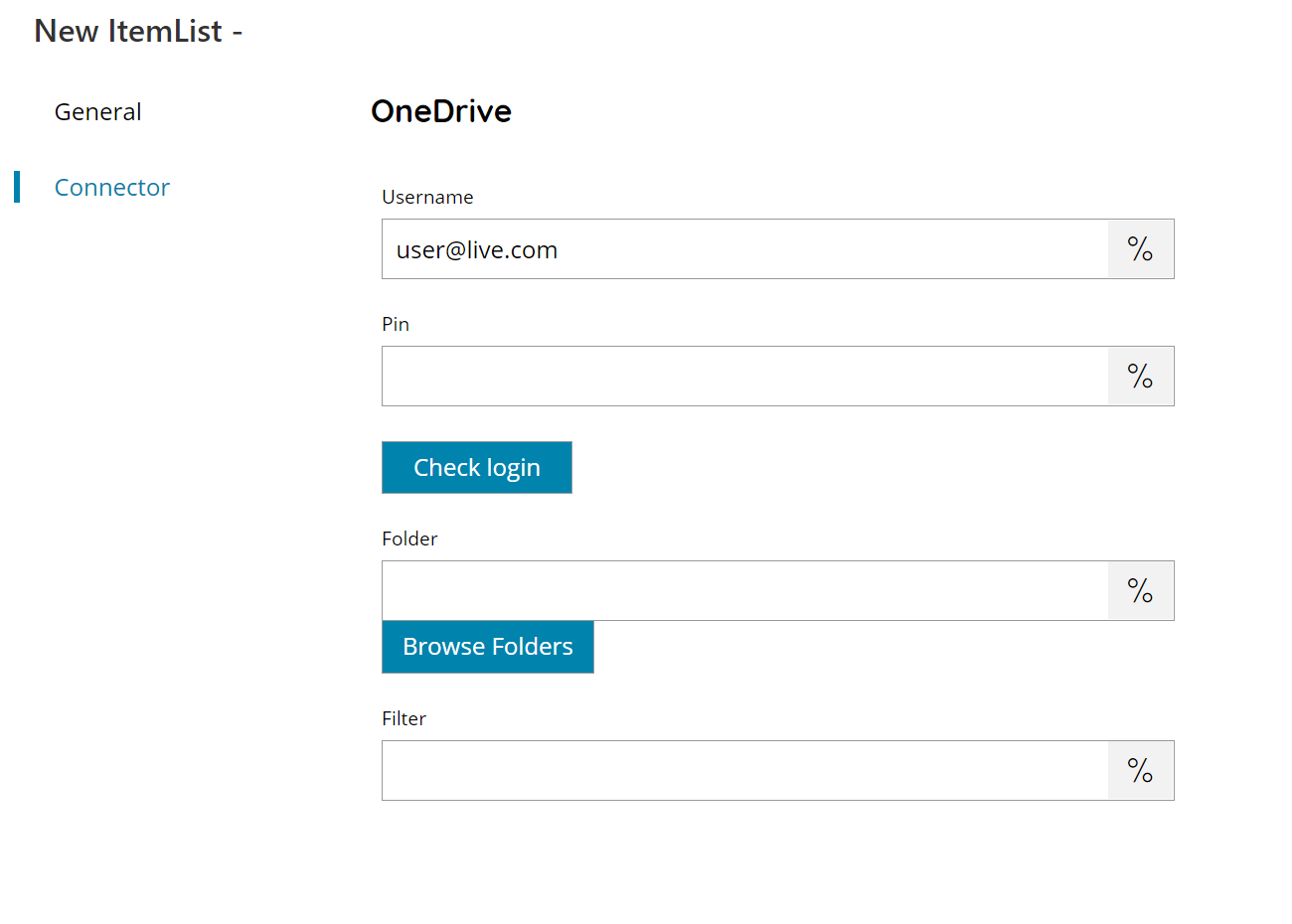Click the Pin field label

pyautogui.click(x=396, y=324)
